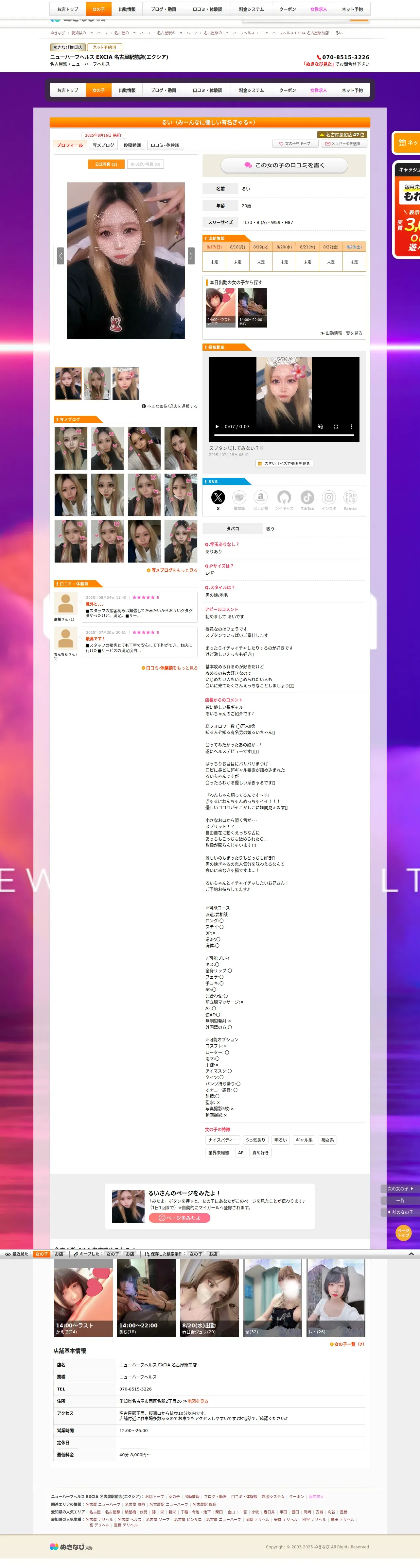Switch to おっぱい写真 (0) photos

click(146, 164)
